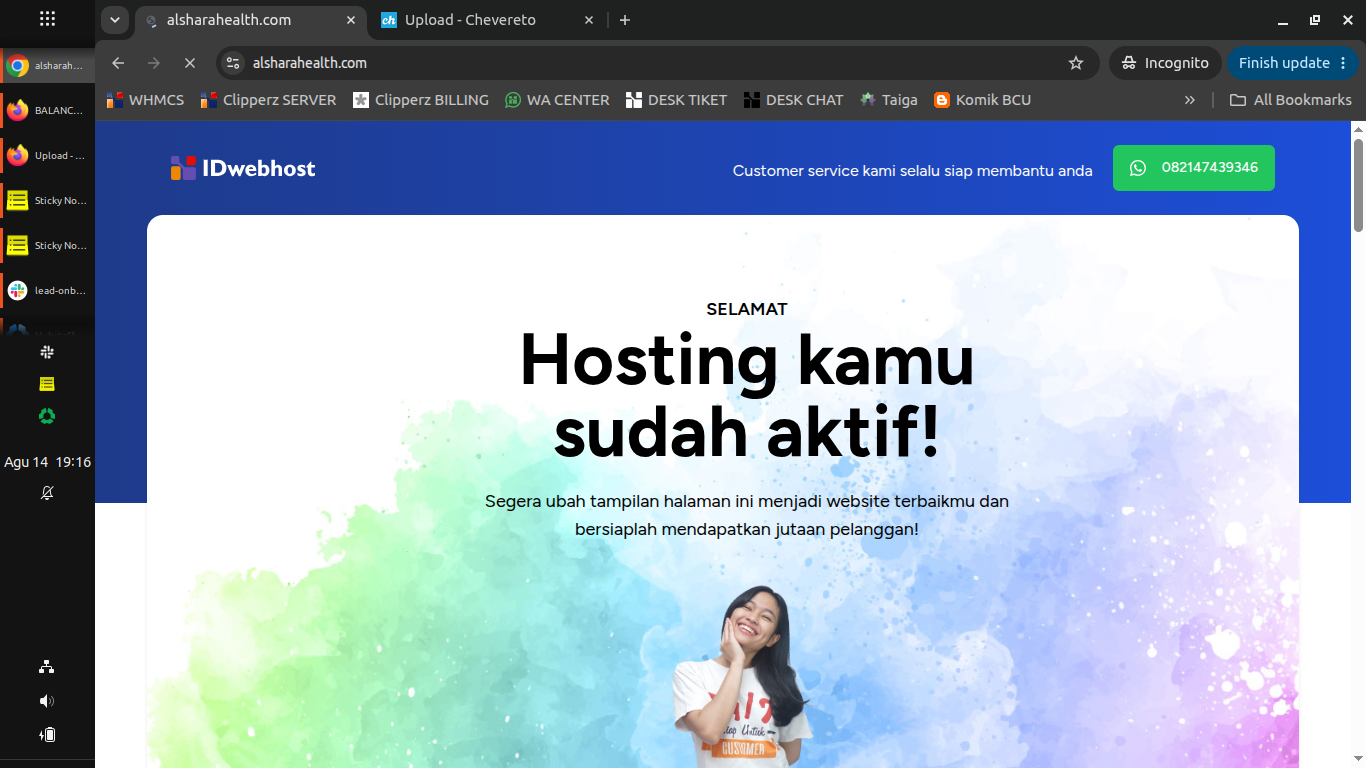This screenshot has height=768, width=1366.
Task: Open the Clipperz SERVER bookmark
Action: coord(268,100)
